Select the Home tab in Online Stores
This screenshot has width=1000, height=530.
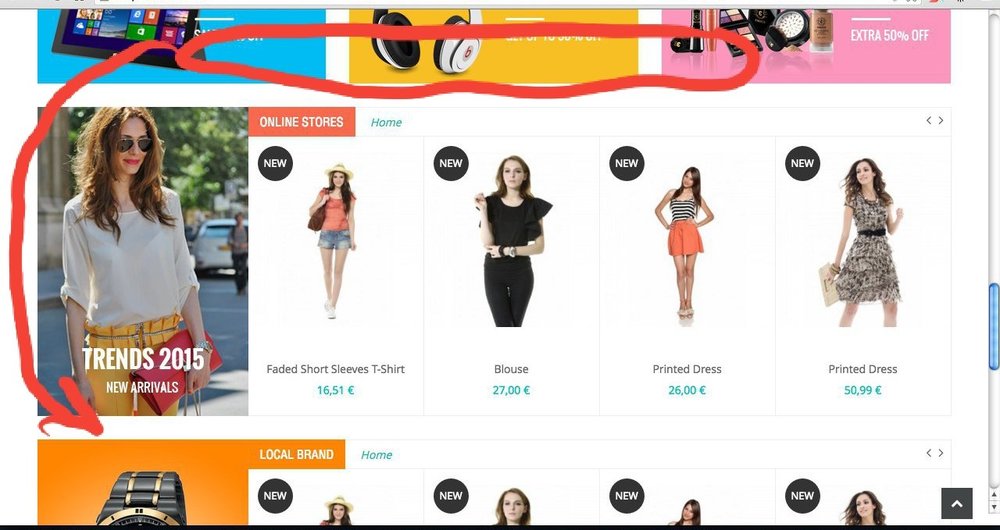point(386,122)
